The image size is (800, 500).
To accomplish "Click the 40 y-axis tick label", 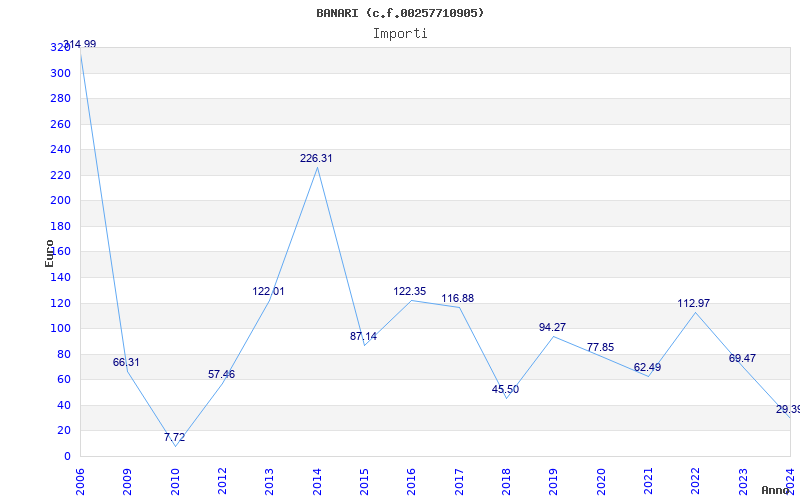I will 64,405.
